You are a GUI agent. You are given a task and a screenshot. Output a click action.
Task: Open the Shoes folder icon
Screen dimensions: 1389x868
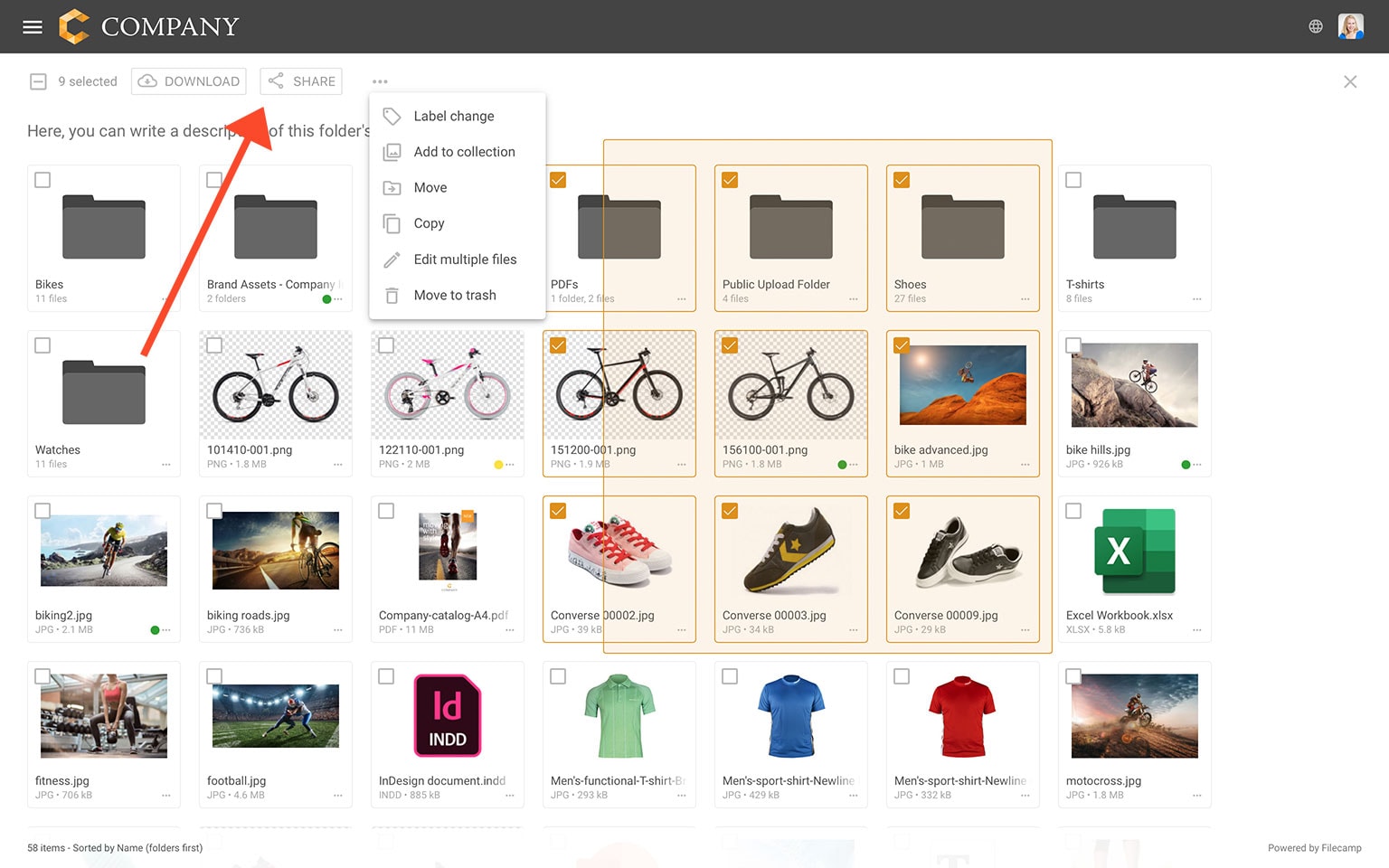[x=963, y=226]
